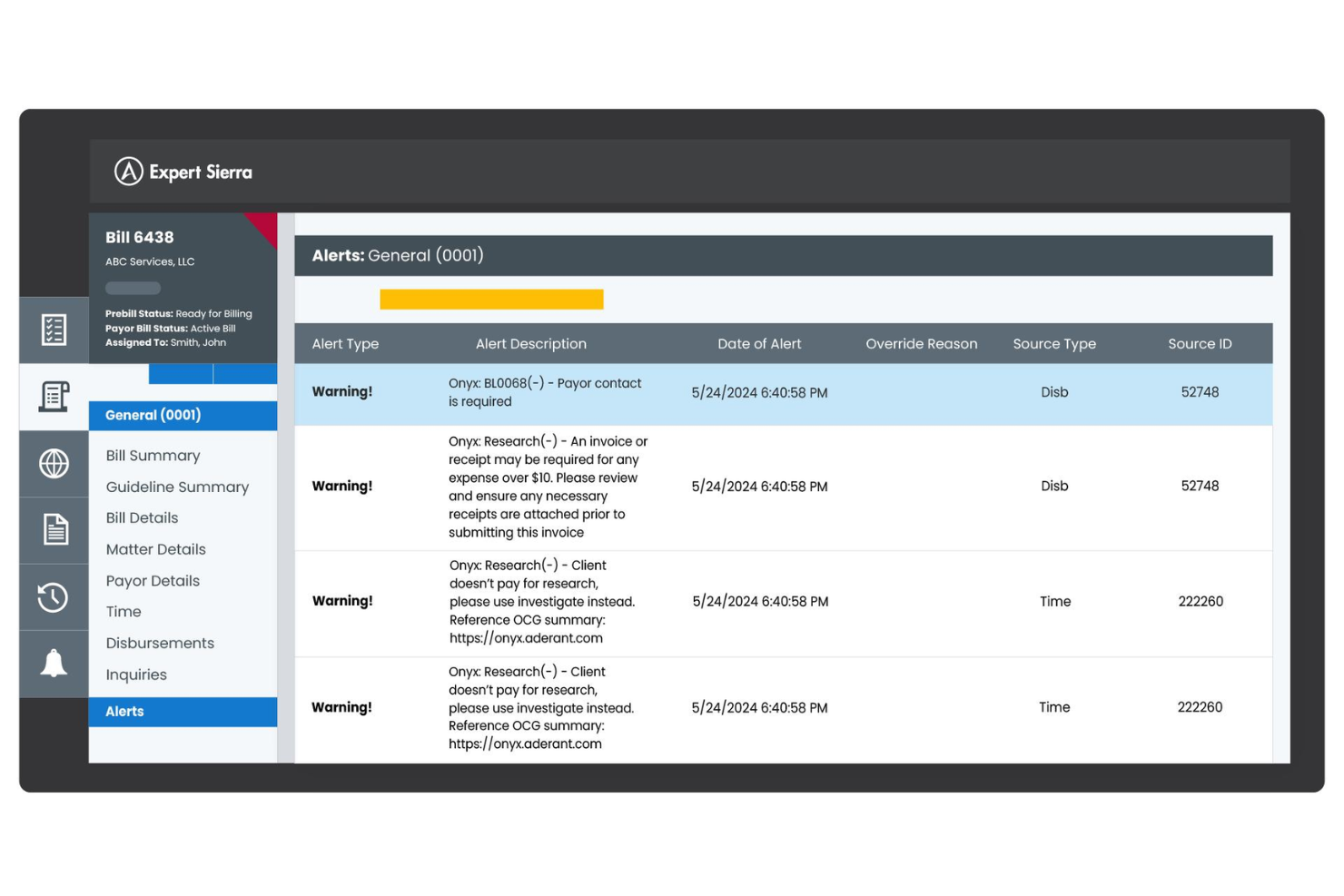This screenshot has width=1344, height=896.
Task: Select the bill document sidebar icon
Action: [x=54, y=397]
